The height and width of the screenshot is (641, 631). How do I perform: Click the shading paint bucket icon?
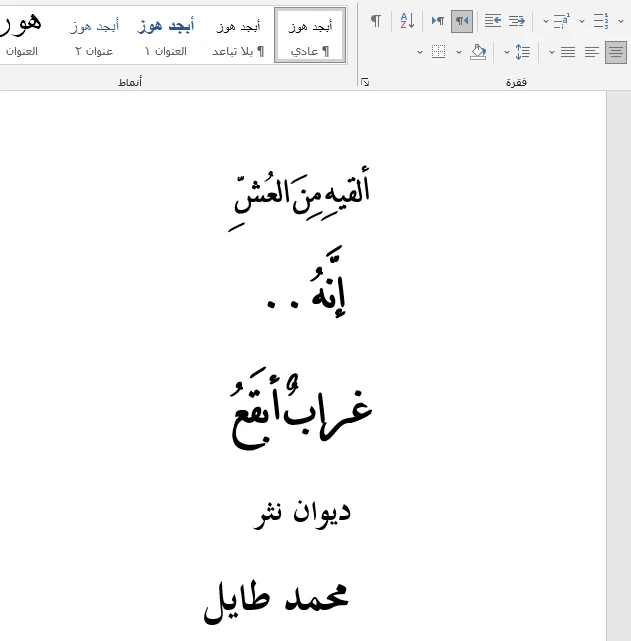tap(478, 52)
